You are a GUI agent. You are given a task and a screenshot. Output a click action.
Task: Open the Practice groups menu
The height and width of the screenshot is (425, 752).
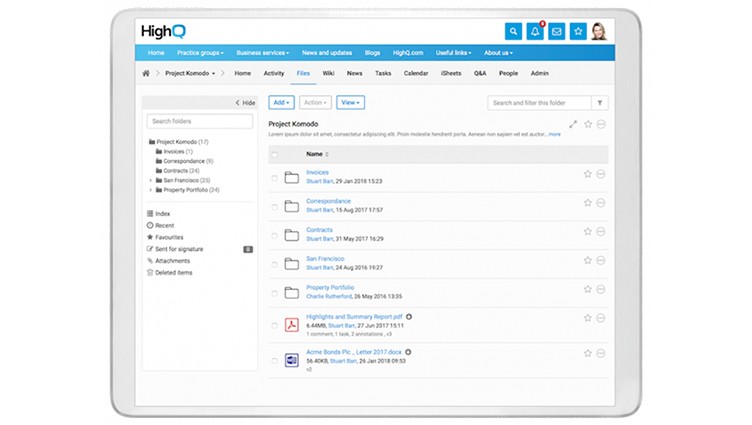[200, 53]
